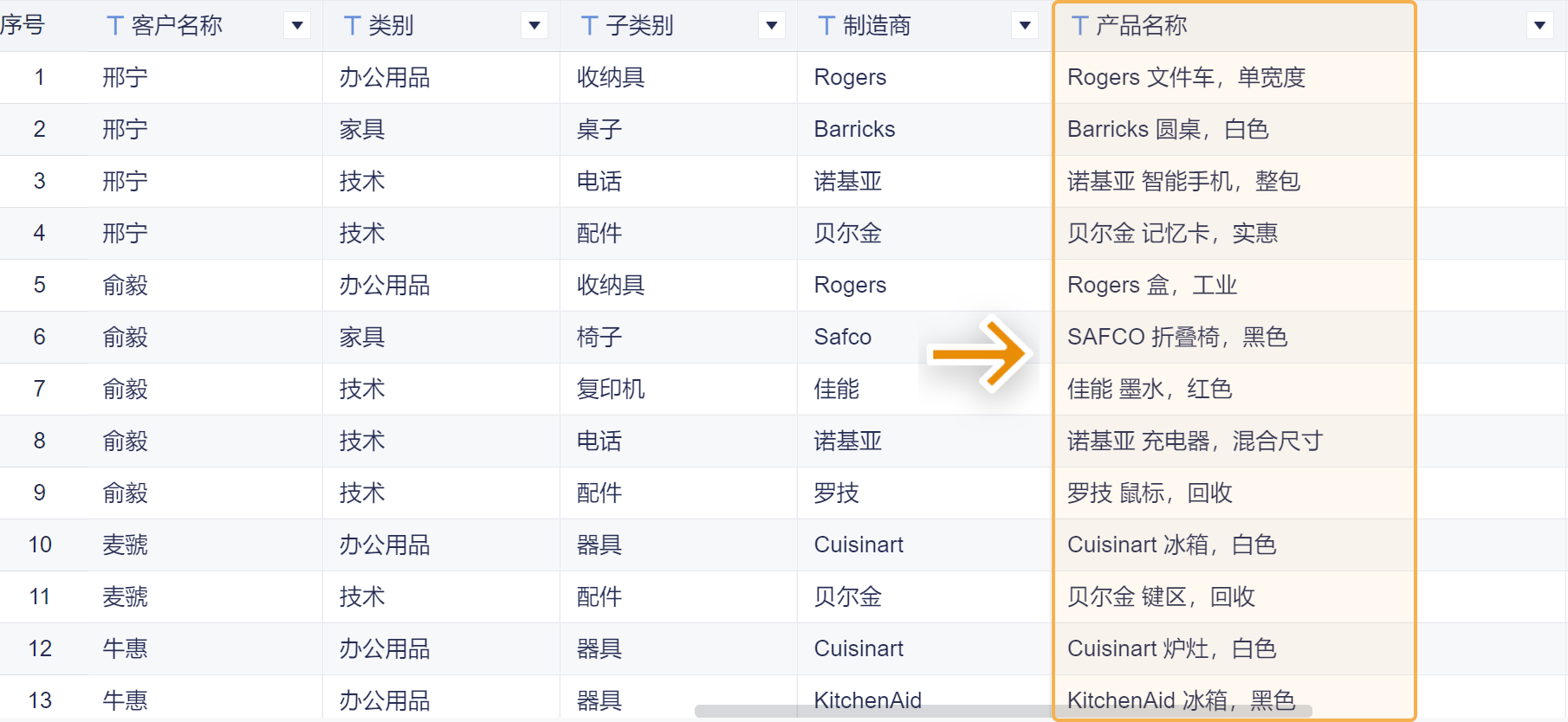The image size is (1568, 722).
Task: Open the 客户名称 column filter dropdown
Action: [x=297, y=26]
